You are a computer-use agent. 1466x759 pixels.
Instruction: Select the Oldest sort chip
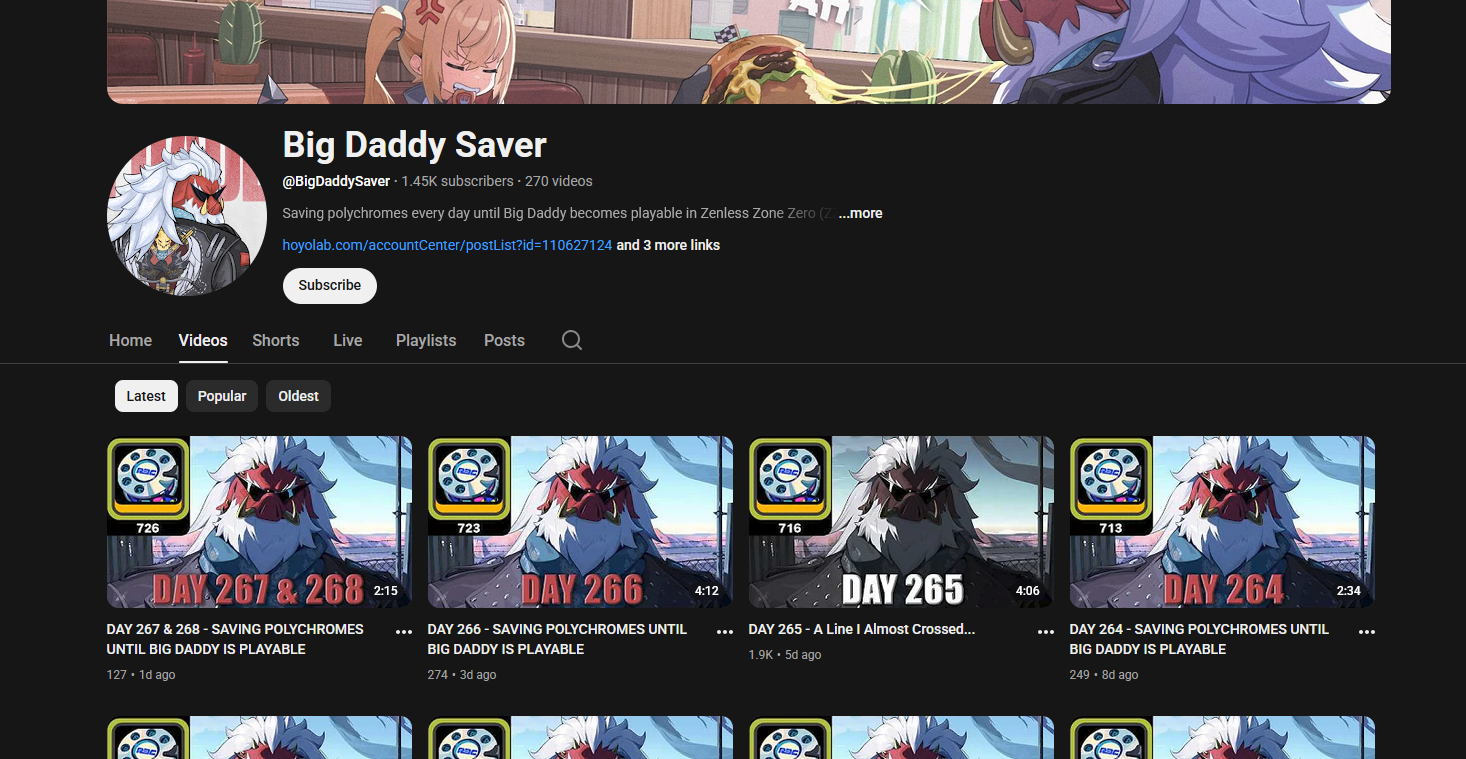pyautogui.click(x=298, y=396)
